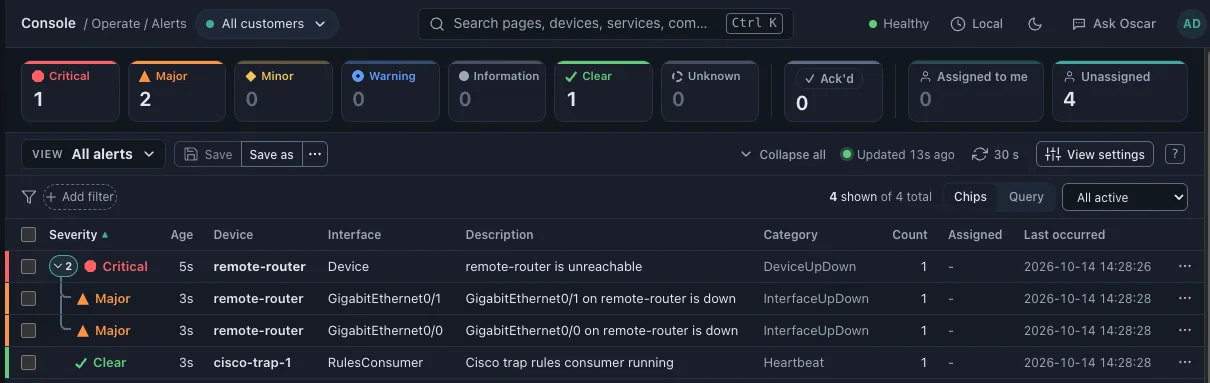Click the Healthy status indicator

click(898, 23)
